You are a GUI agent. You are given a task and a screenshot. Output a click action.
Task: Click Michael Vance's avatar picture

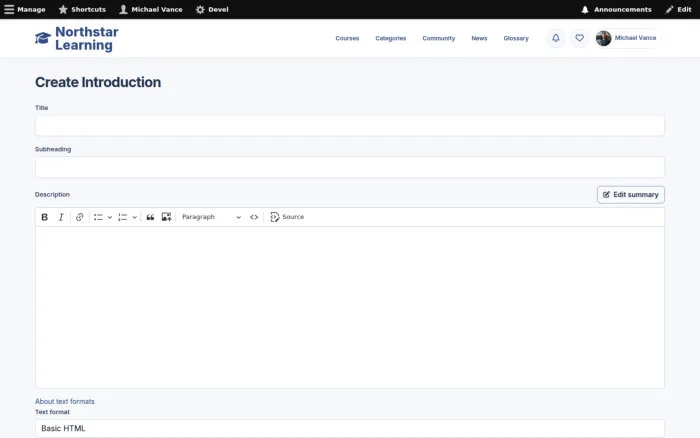point(604,38)
